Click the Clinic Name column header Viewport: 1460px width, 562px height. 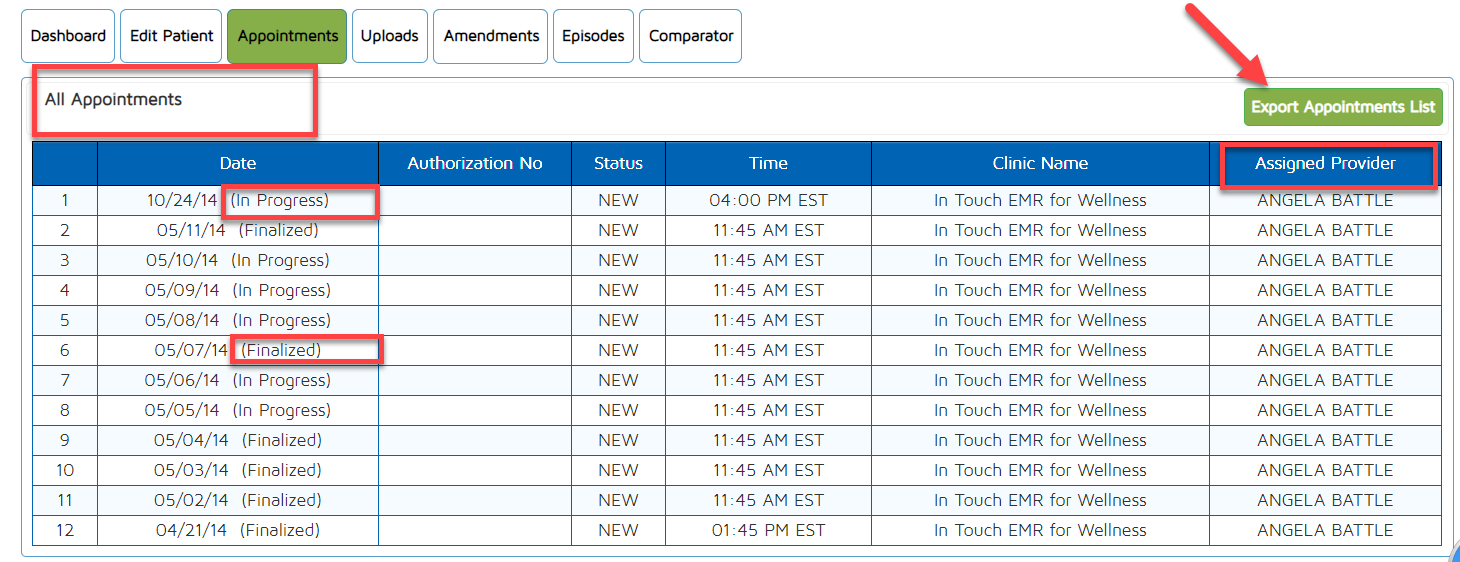(x=1040, y=163)
